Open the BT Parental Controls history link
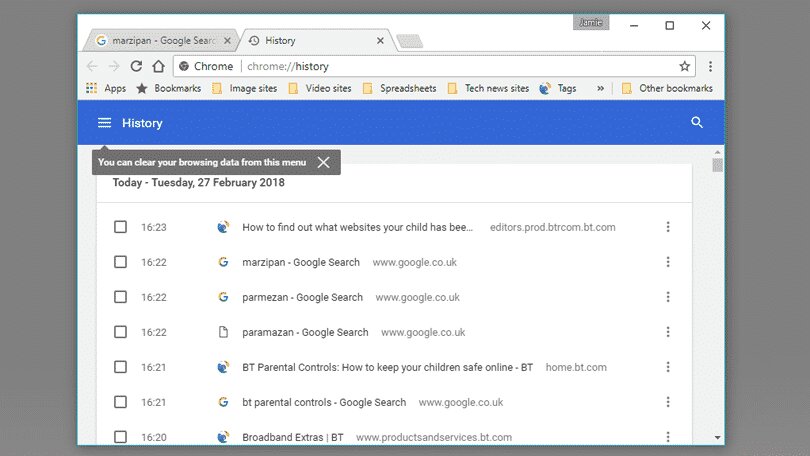The width and height of the screenshot is (810, 456). point(387,367)
